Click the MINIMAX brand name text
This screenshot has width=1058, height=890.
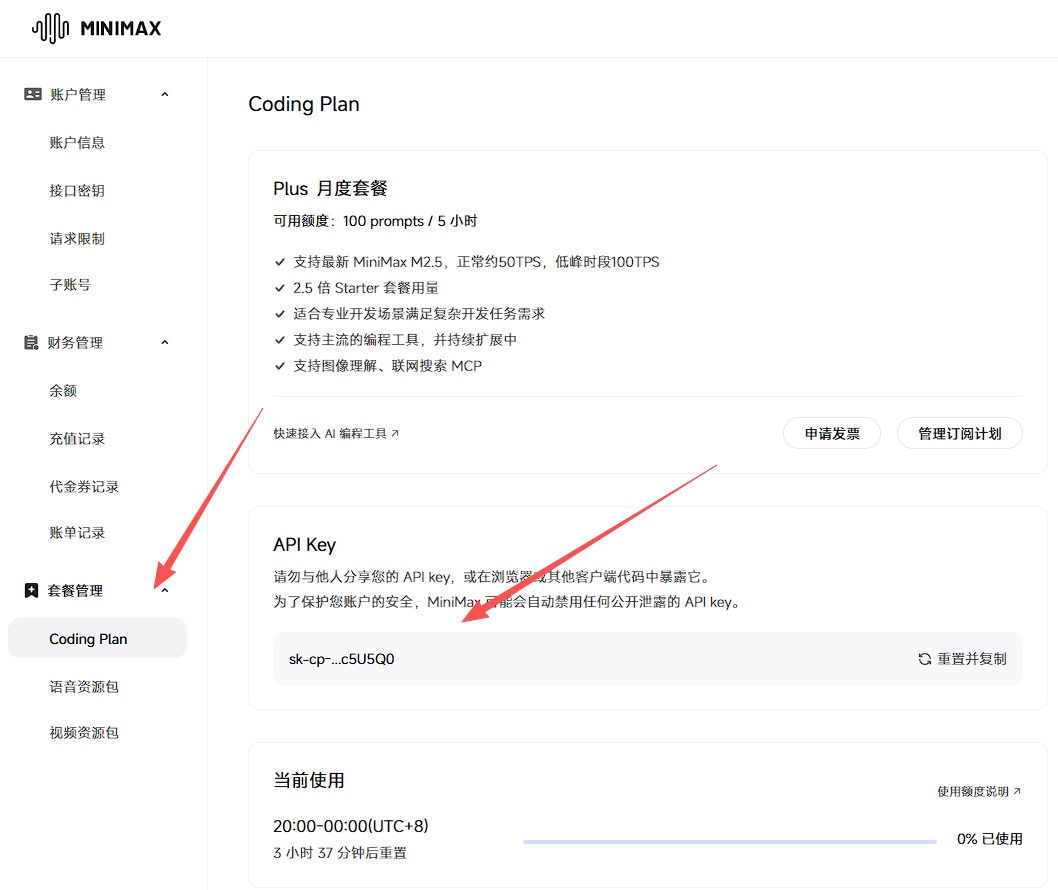click(121, 28)
